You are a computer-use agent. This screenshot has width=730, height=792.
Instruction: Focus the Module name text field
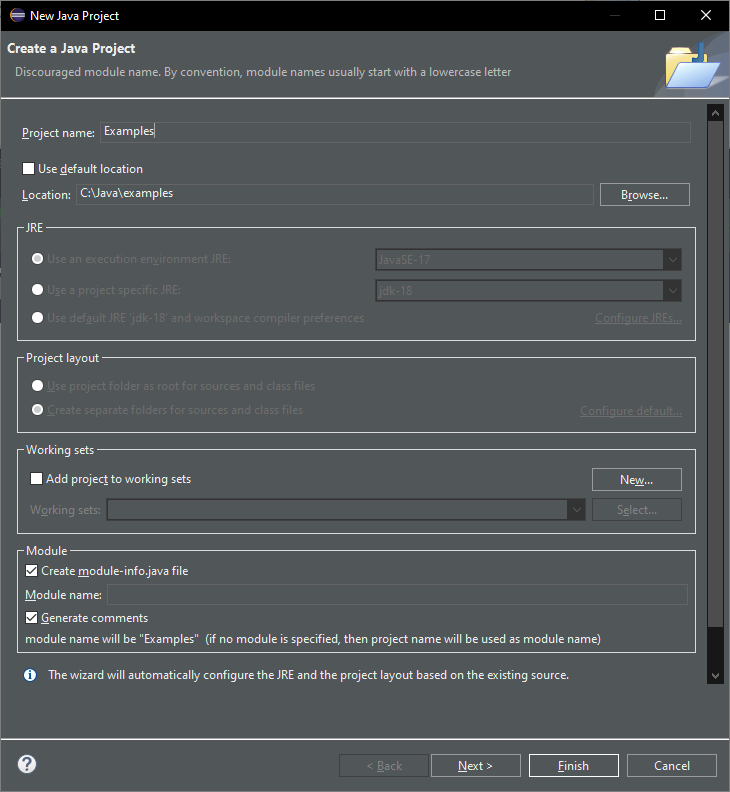point(397,595)
